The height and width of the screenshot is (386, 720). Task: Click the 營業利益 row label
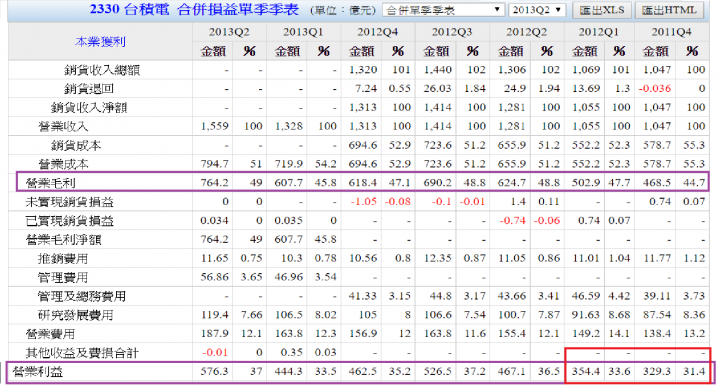click(38, 372)
